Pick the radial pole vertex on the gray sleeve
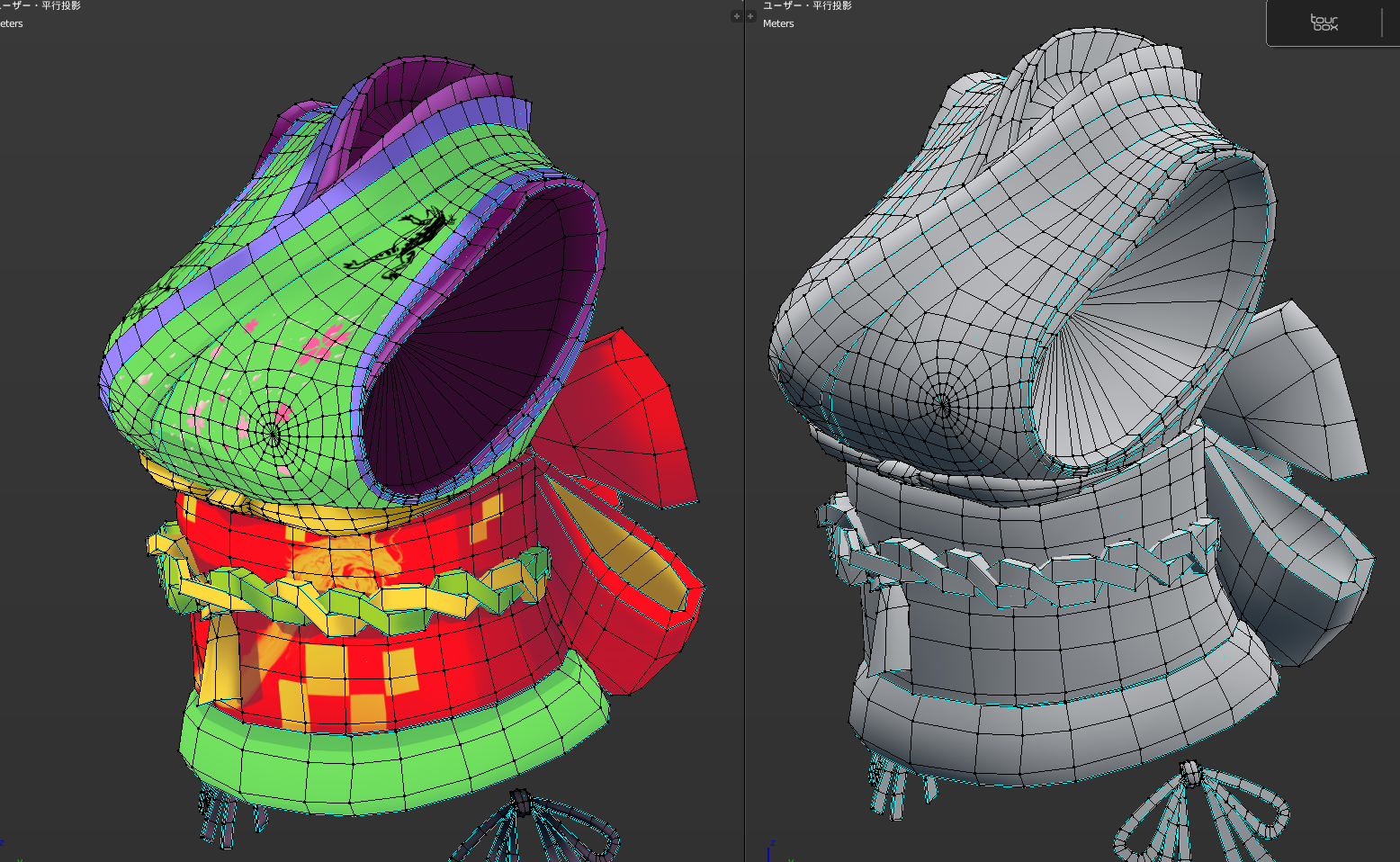1400x862 pixels. [x=942, y=404]
